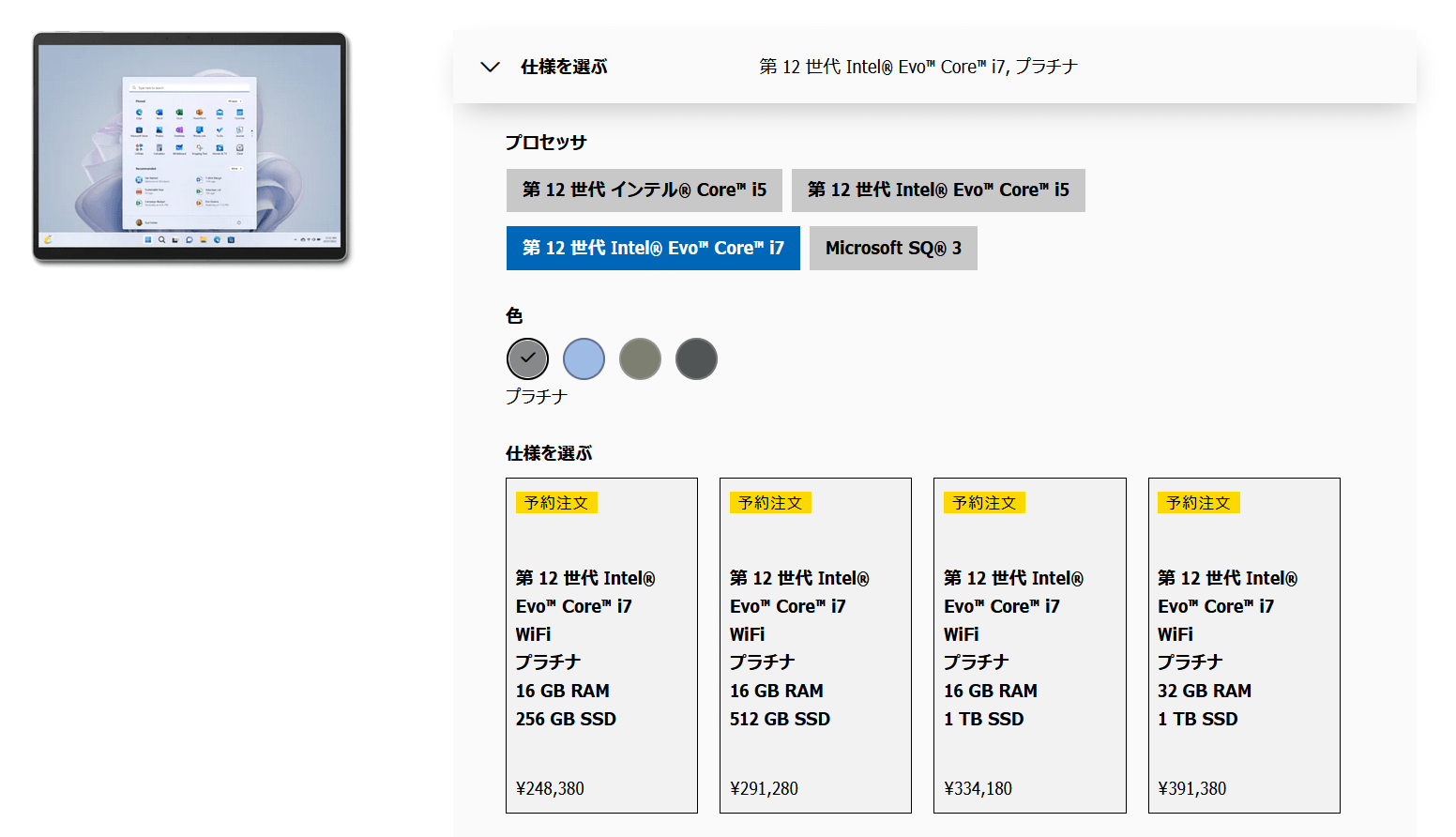Viewport: 1456px width, 837px height.
Task: Select 第 12 世代 Intel Evo Core i5 option
Action: (938, 190)
